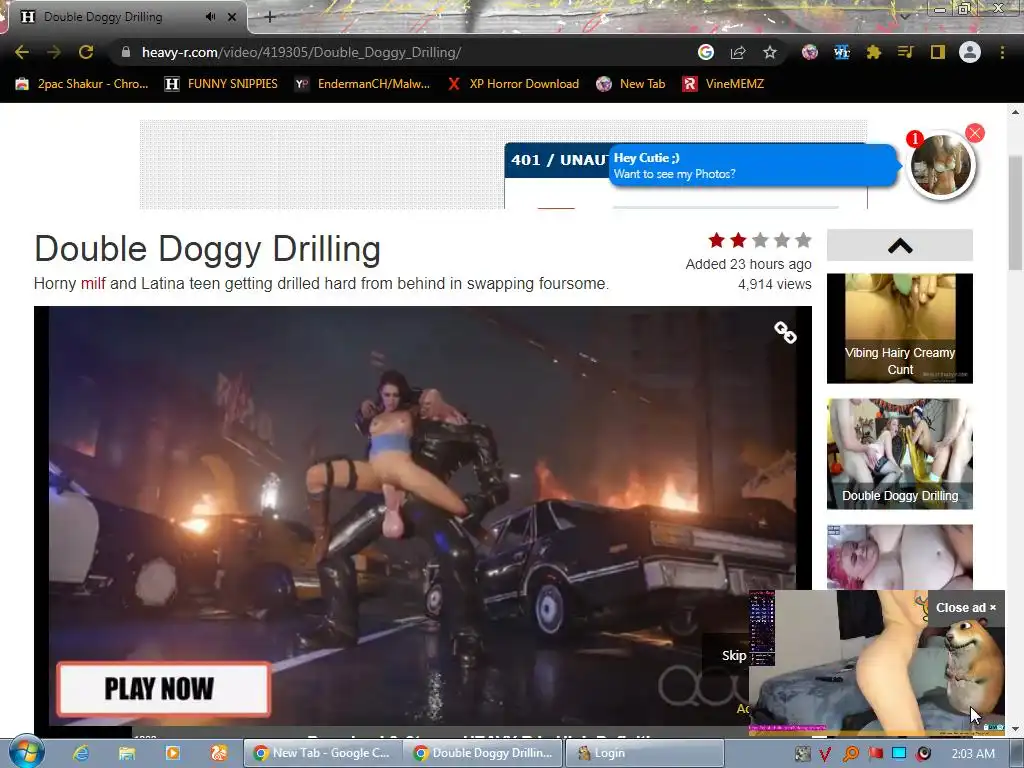Viewport: 1024px width, 768px height.
Task: Click the PLAY NOW ad button
Action: click(163, 689)
